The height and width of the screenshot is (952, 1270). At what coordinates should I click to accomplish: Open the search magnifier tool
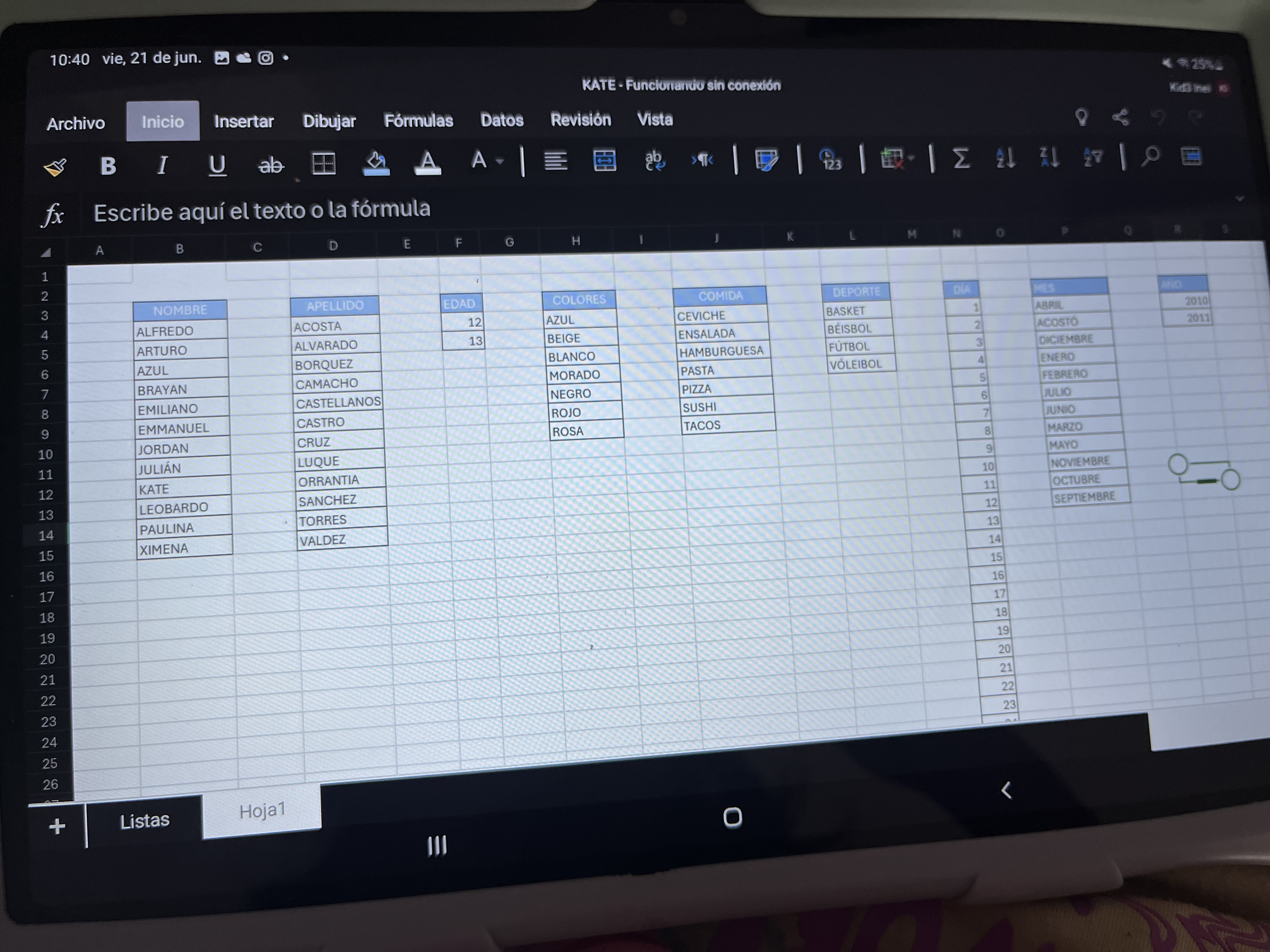[1151, 156]
